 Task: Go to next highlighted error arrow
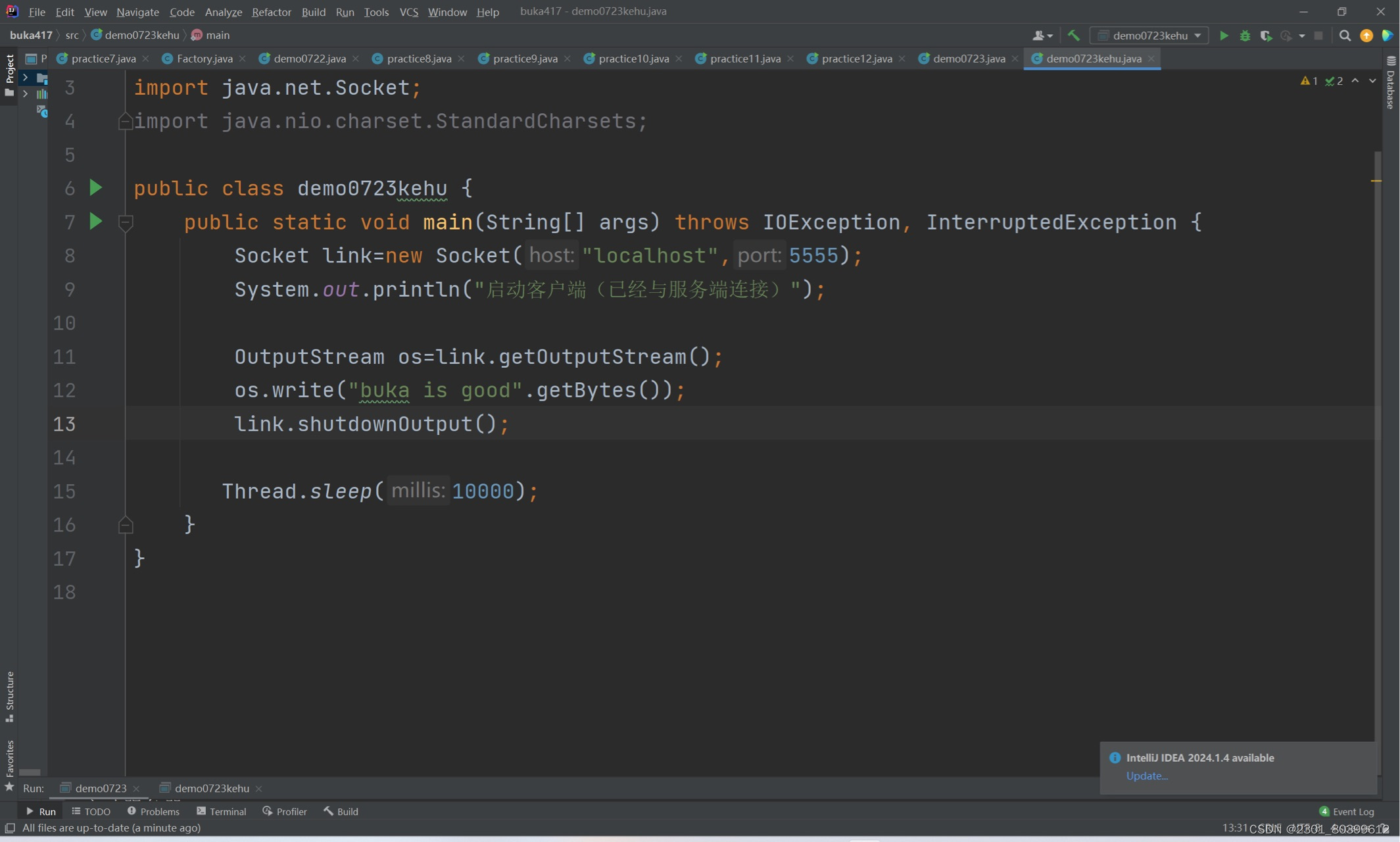(1372, 81)
